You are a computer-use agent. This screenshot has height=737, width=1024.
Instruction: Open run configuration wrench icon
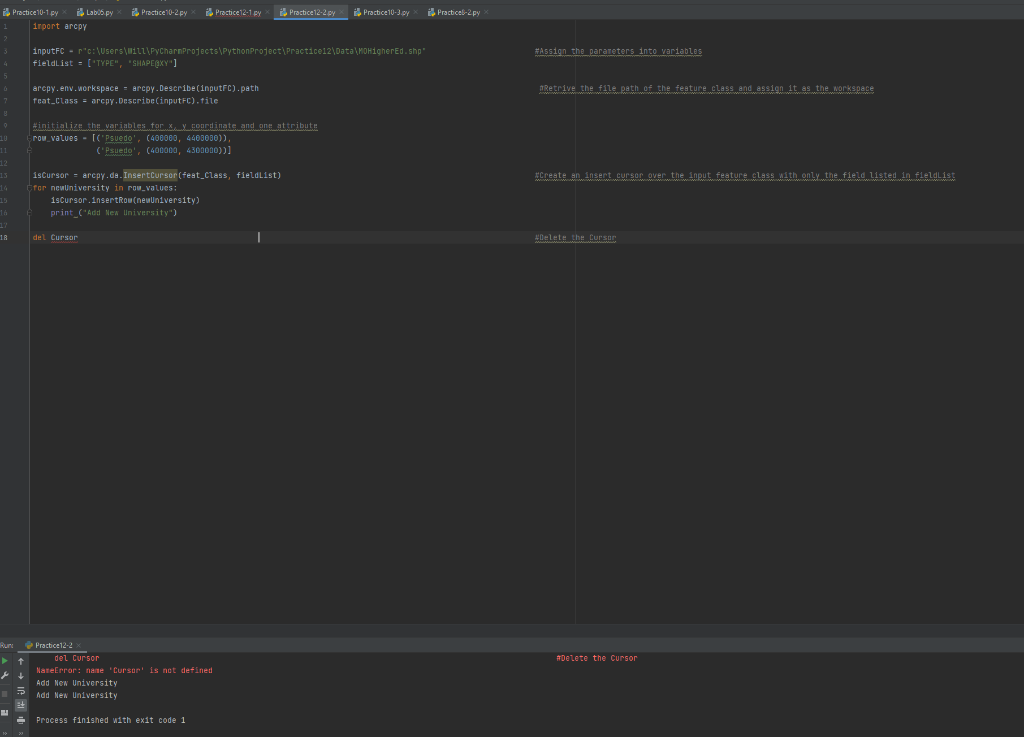tap(5, 675)
